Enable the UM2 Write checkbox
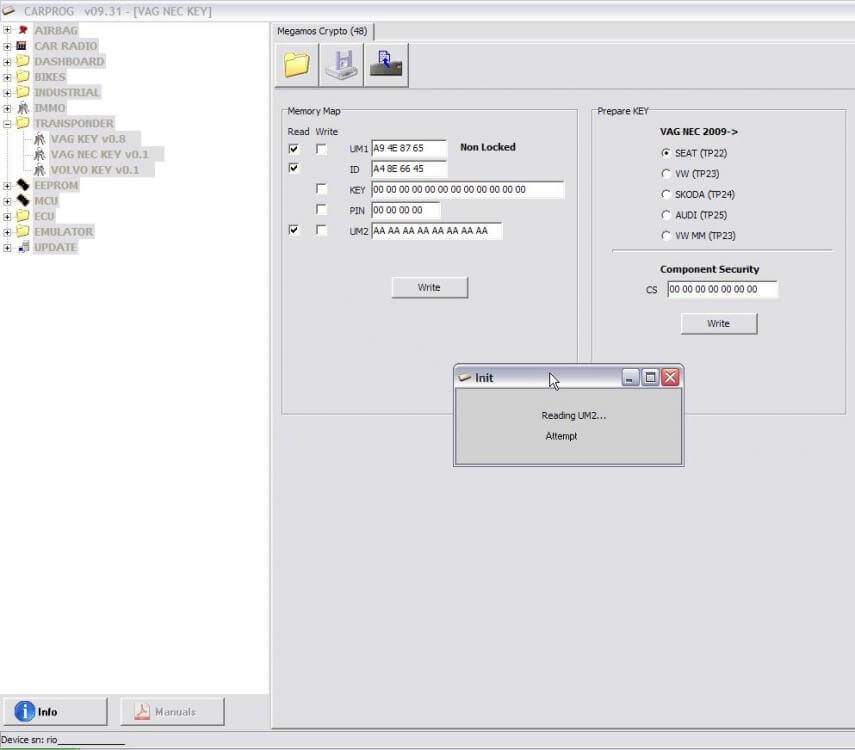855x750 pixels. click(322, 230)
